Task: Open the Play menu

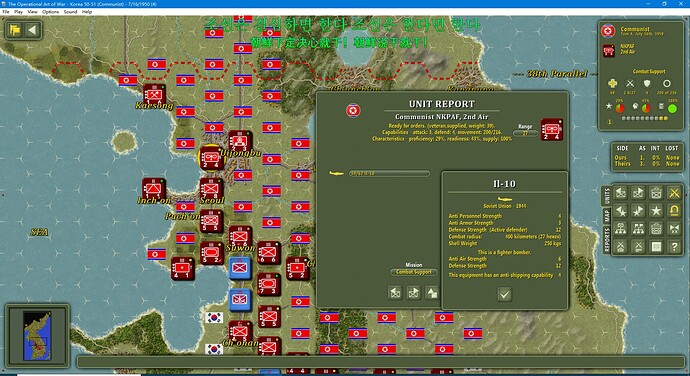Action: click(x=18, y=12)
